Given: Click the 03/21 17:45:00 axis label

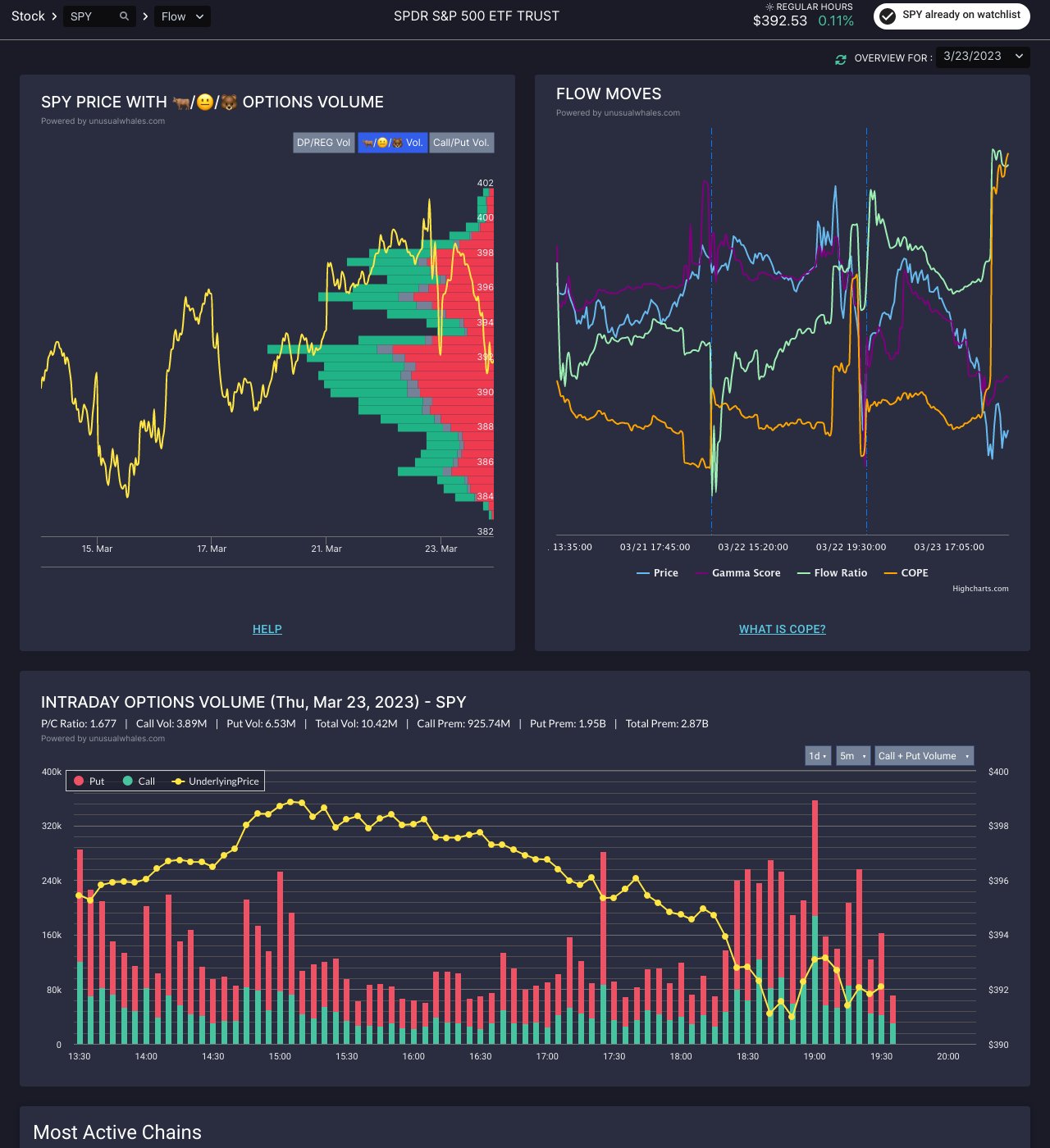Looking at the screenshot, I should [655, 548].
